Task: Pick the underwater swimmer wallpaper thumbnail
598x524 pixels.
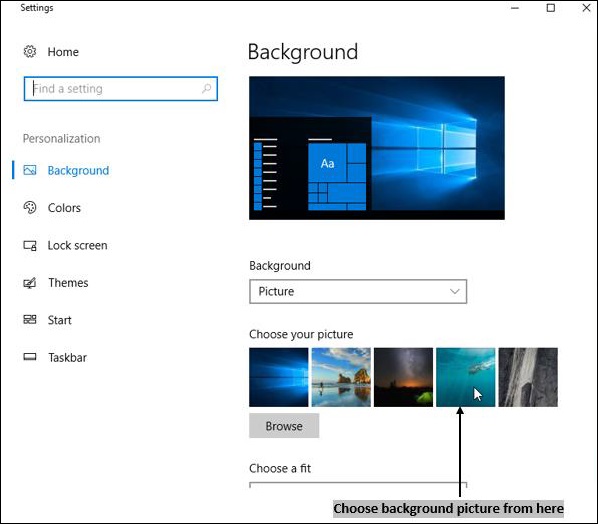Action: (466, 377)
